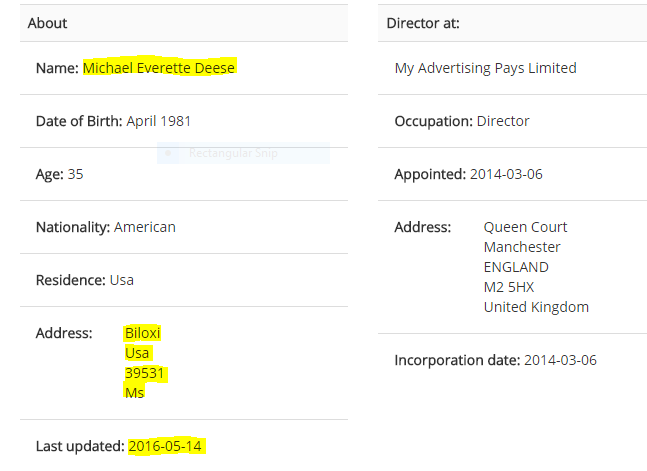
Task: Click the Appointed date 2014-03-06
Action: pyautogui.click(x=506, y=174)
